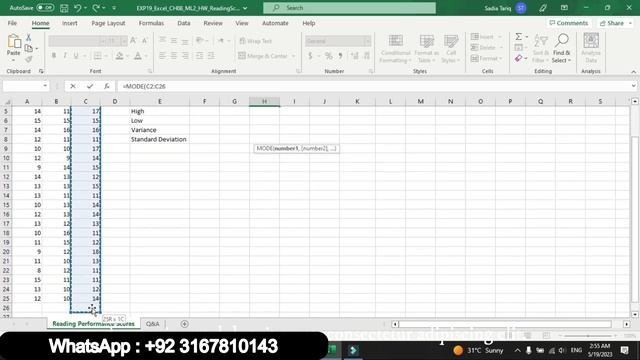Click the Percent Style icon
The image size is (640, 360).
coord(328,56)
